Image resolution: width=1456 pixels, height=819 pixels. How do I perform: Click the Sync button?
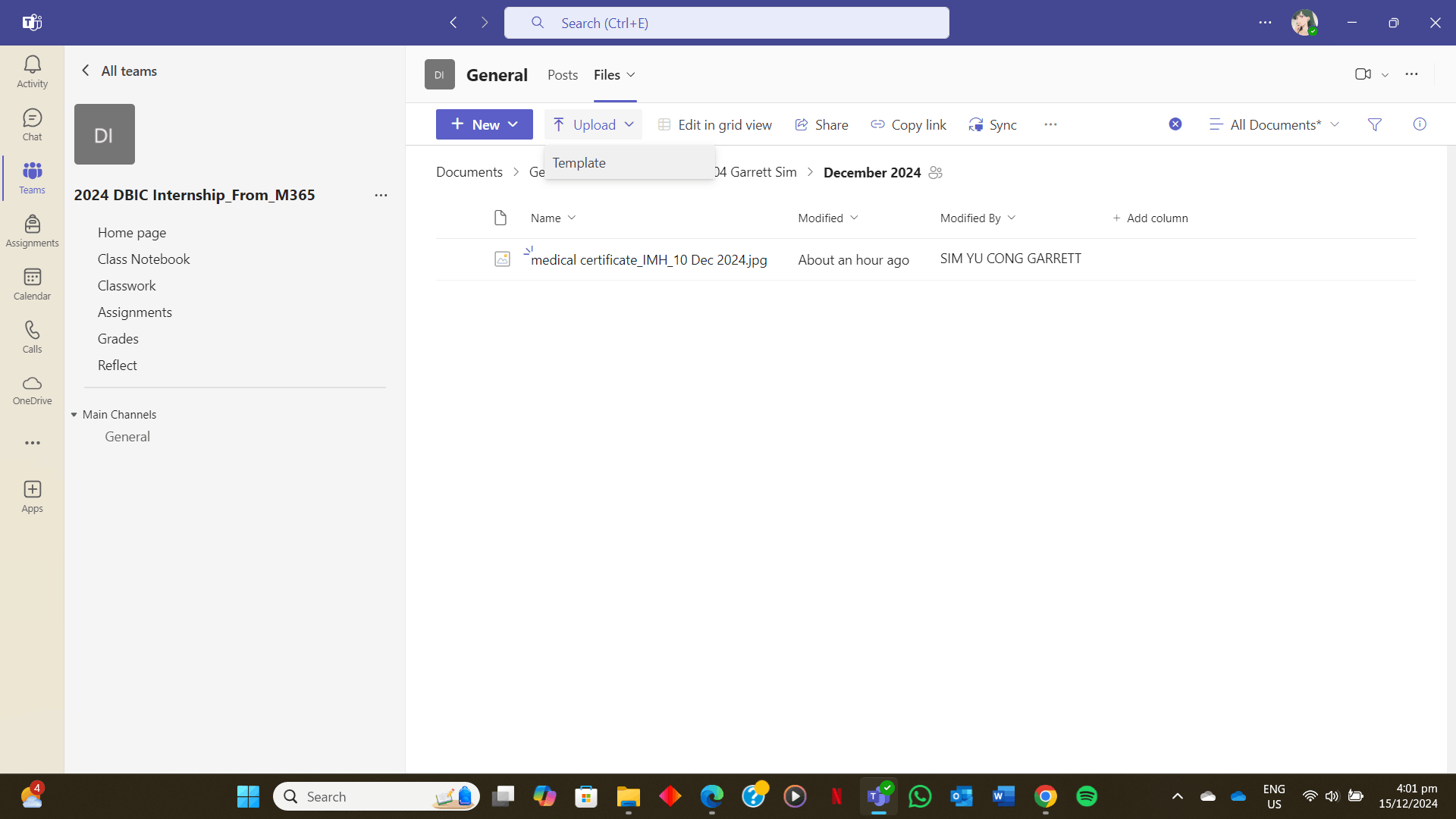[x=993, y=124]
